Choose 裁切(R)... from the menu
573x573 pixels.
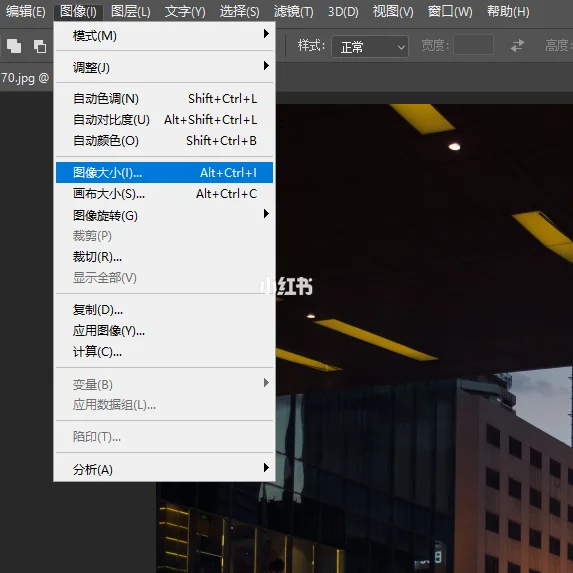164,257
